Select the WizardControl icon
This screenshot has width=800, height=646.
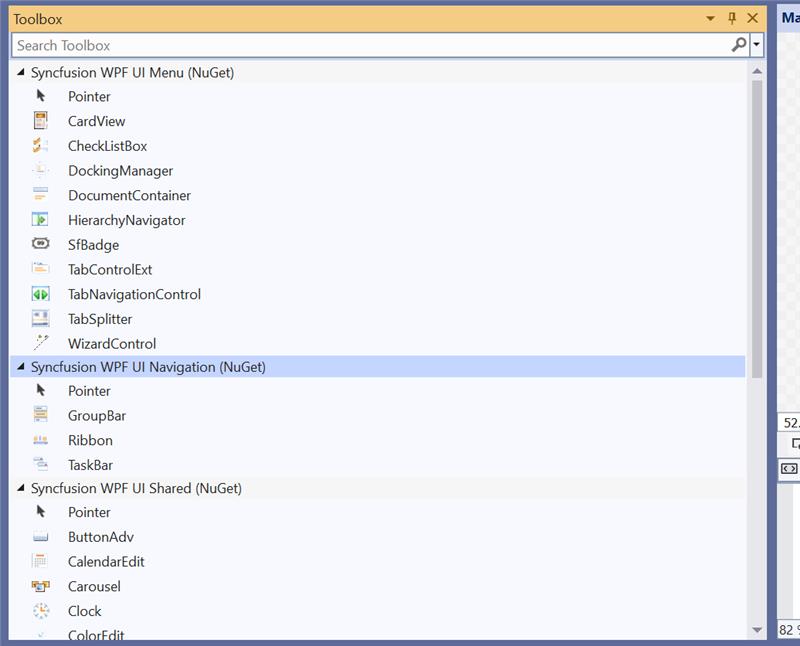coord(41,343)
